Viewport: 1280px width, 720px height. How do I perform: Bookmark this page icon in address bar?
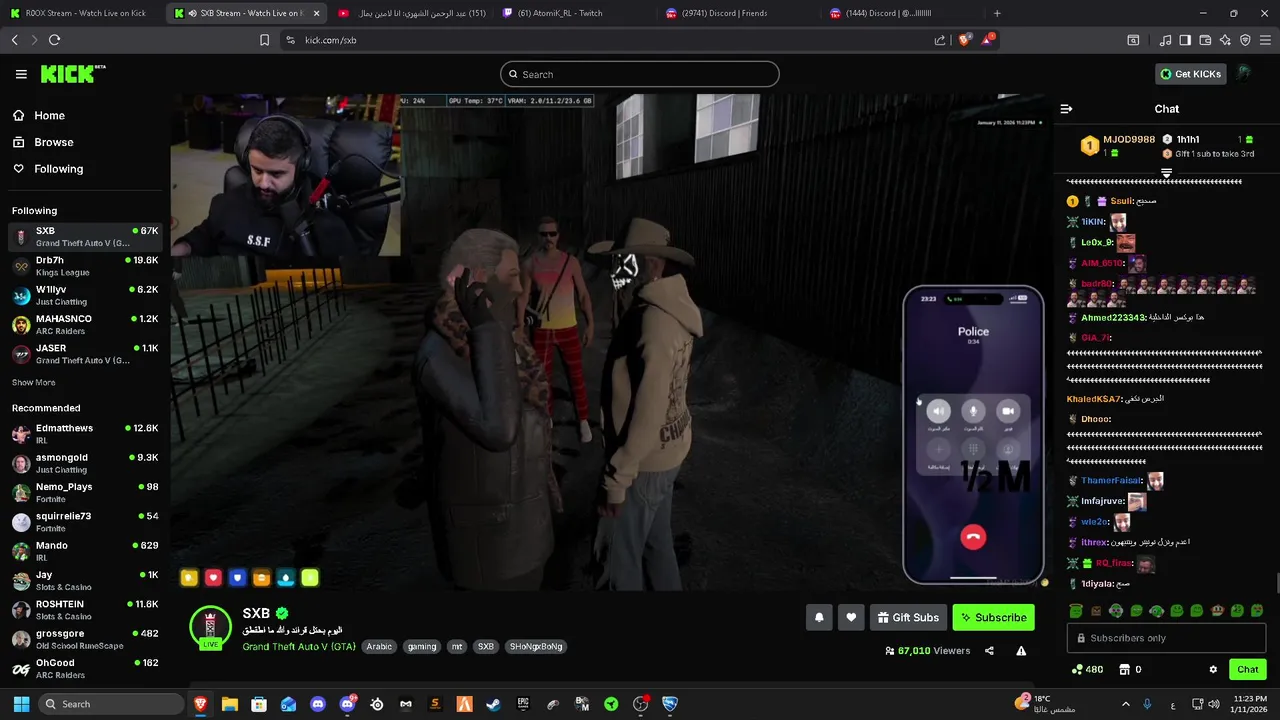point(264,40)
